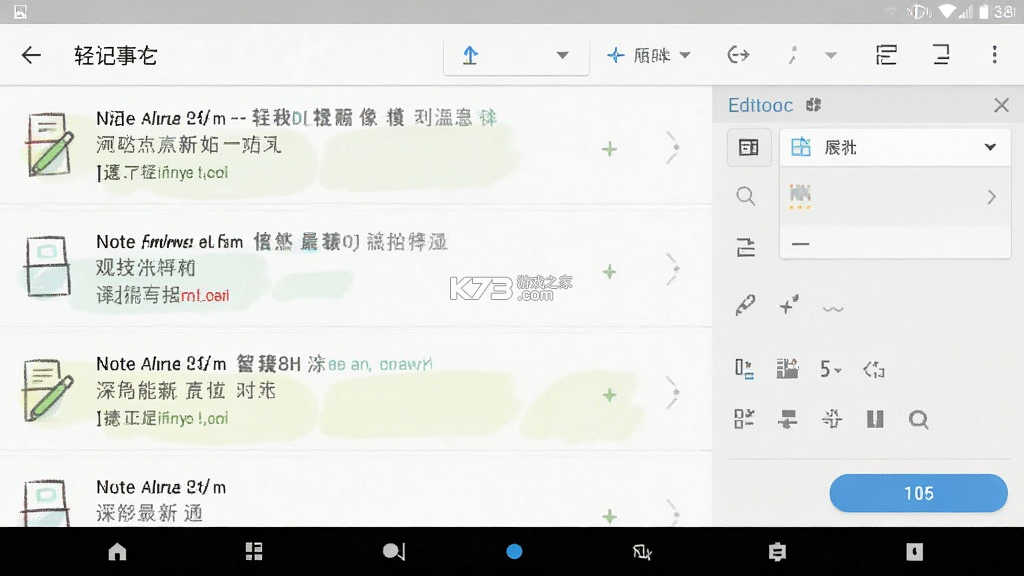Open the Note fmlrws el fsm title
Viewport: 1024px width, 576px height.
coord(170,242)
